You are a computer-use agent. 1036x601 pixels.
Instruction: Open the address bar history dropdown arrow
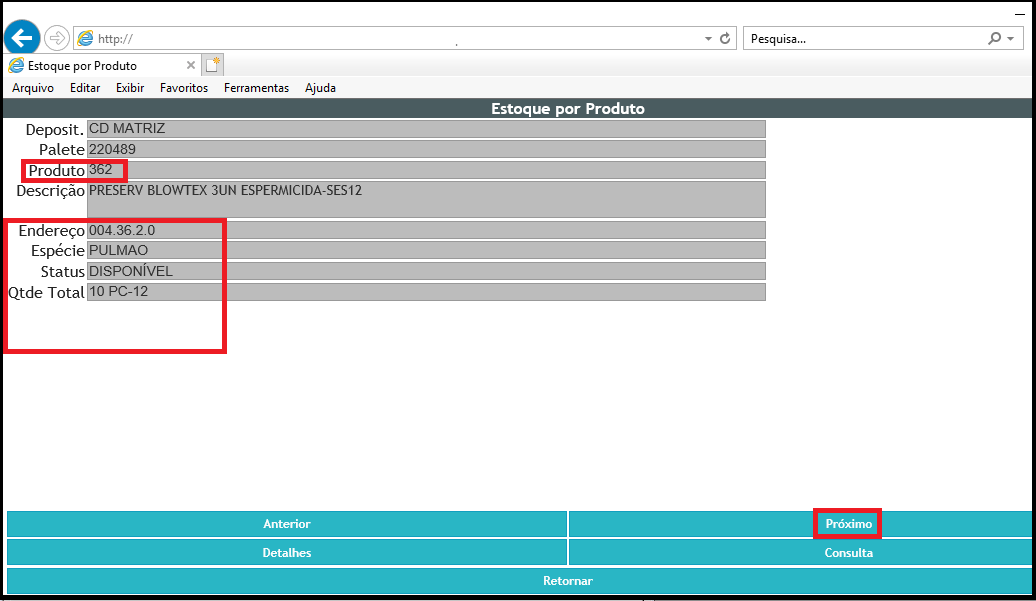708,39
